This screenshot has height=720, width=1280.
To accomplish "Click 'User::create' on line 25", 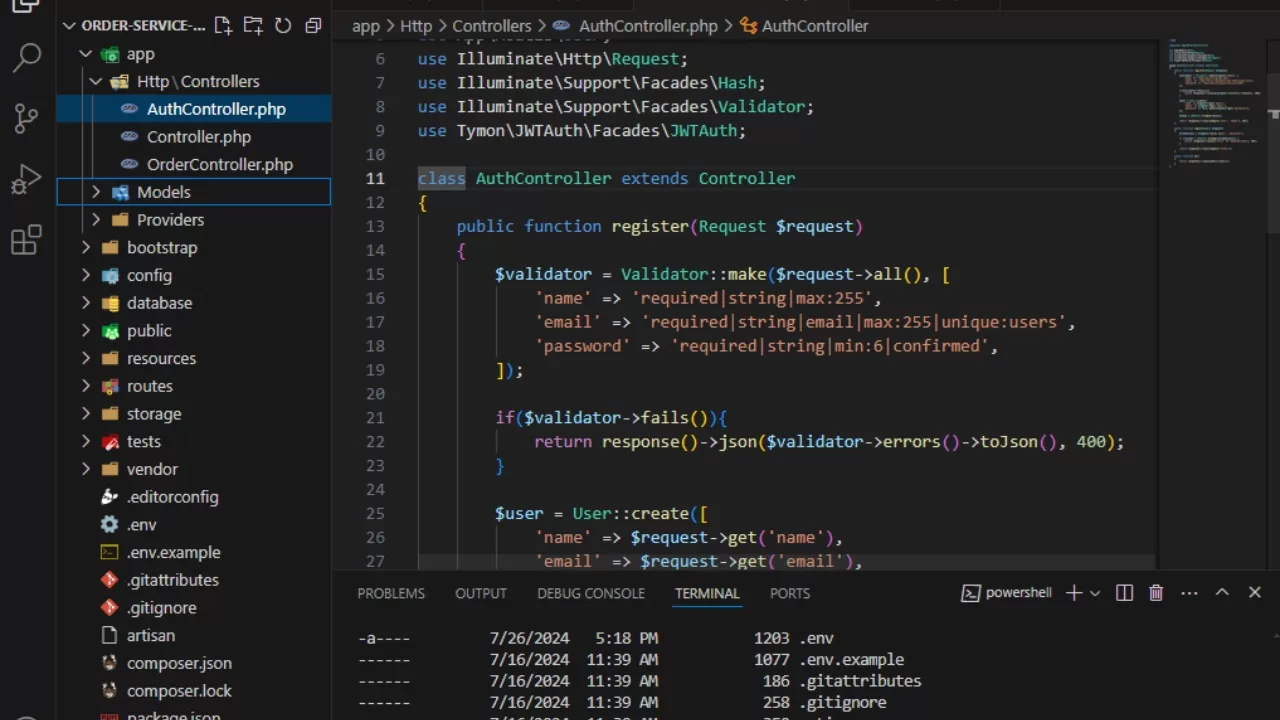I will (x=631, y=513).
